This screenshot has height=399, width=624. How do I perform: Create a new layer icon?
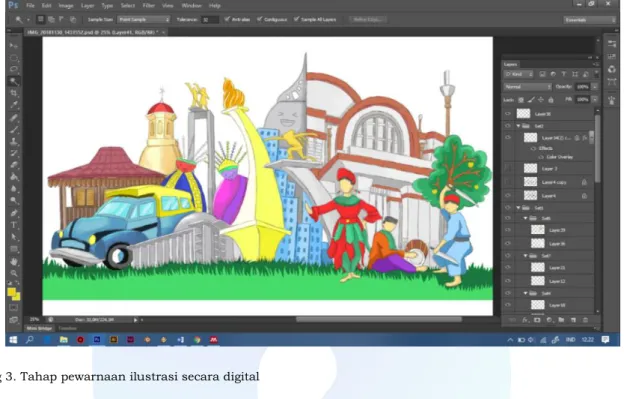[x=573, y=320]
